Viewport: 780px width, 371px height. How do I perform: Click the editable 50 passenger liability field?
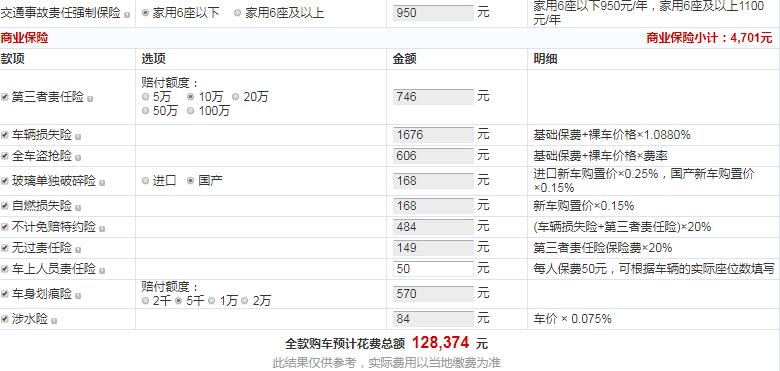coord(433,269)
